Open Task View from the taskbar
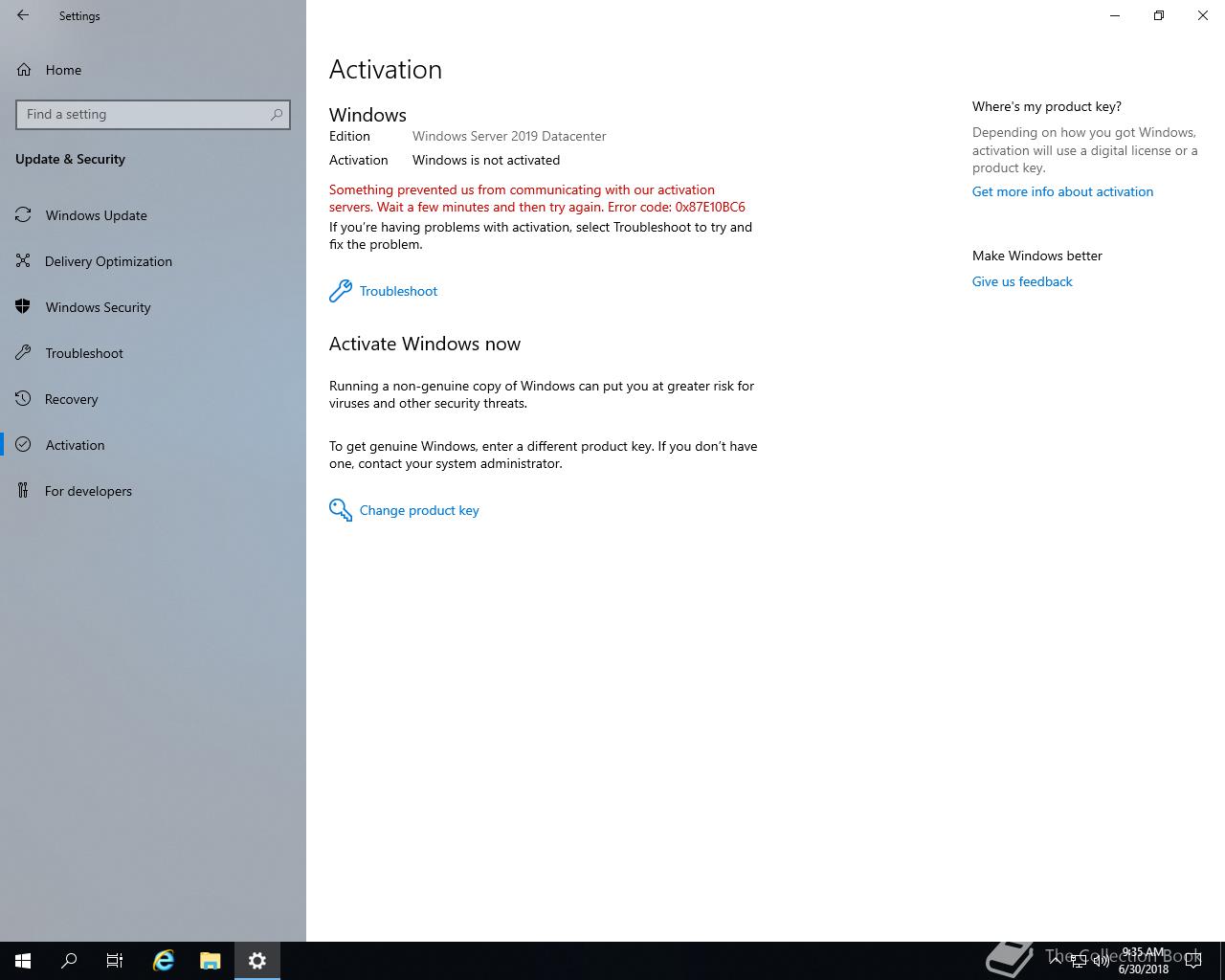The image size is (1225, 980). pyautogui.click(x=115, y=961)
